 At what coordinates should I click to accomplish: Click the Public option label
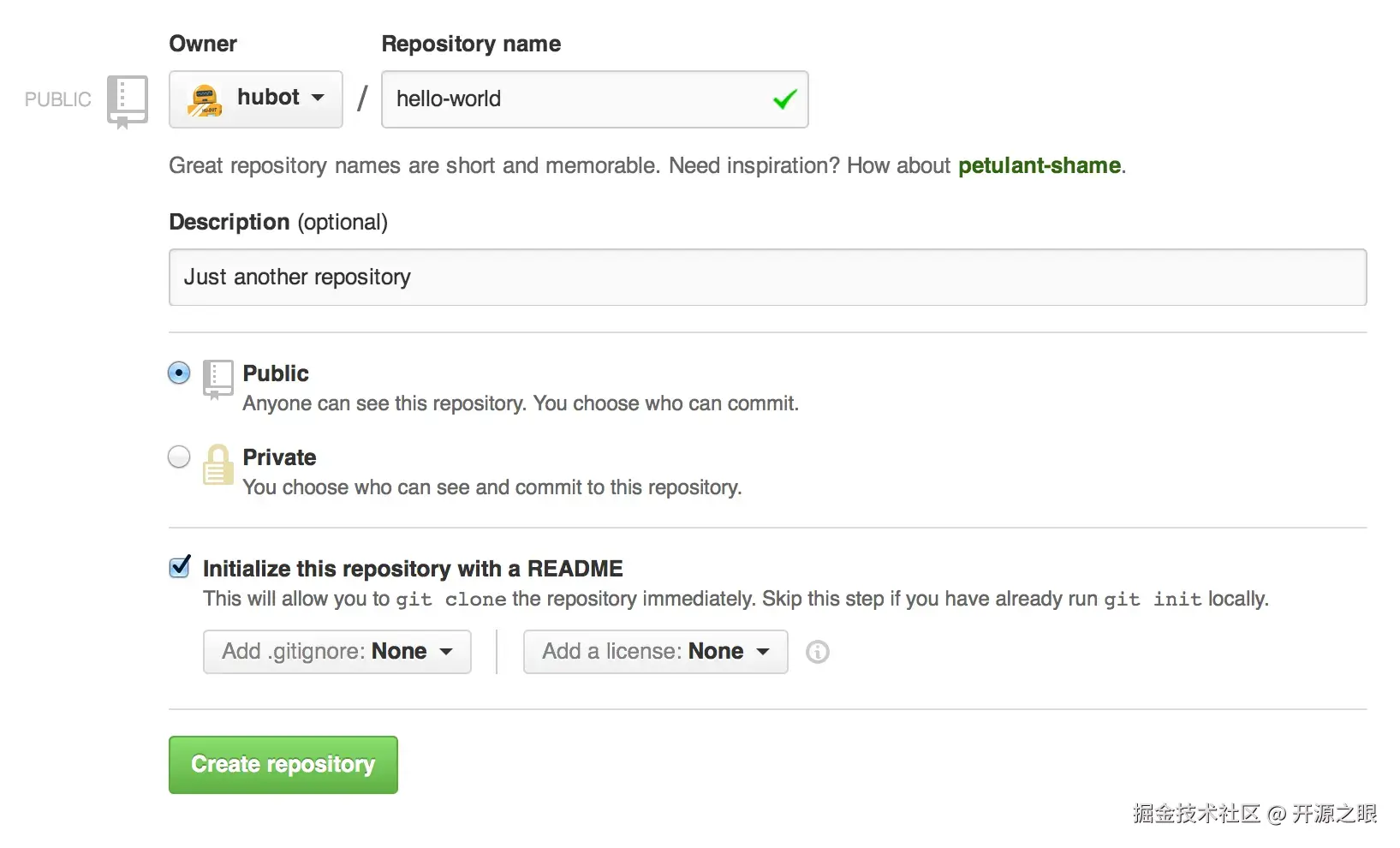click(x=276, y=373)
